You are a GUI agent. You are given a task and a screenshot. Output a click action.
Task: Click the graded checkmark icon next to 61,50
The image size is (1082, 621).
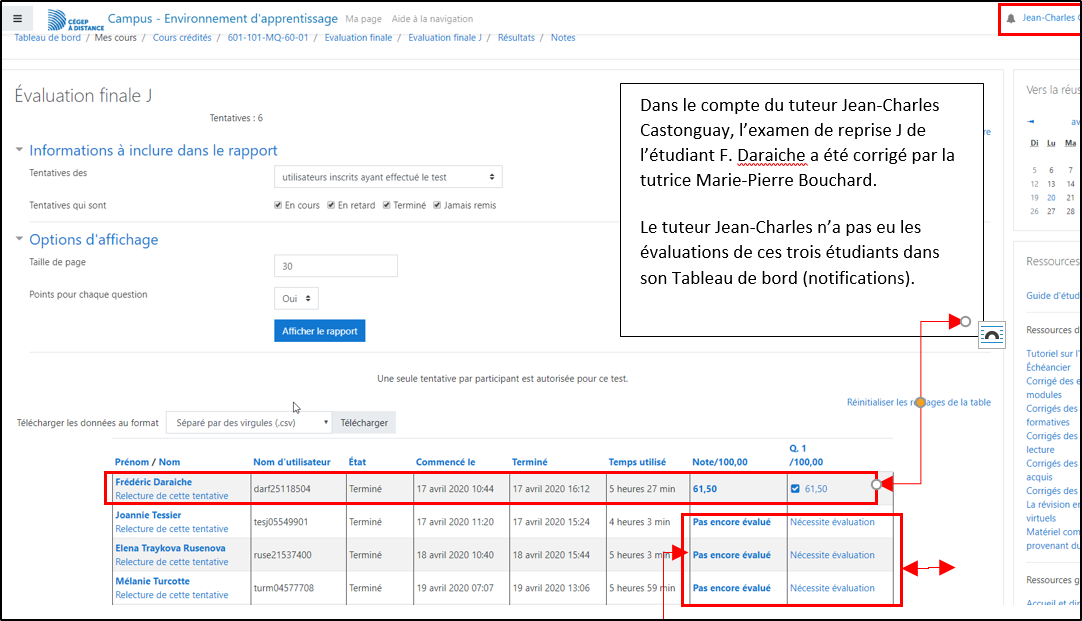click(796, 489)
